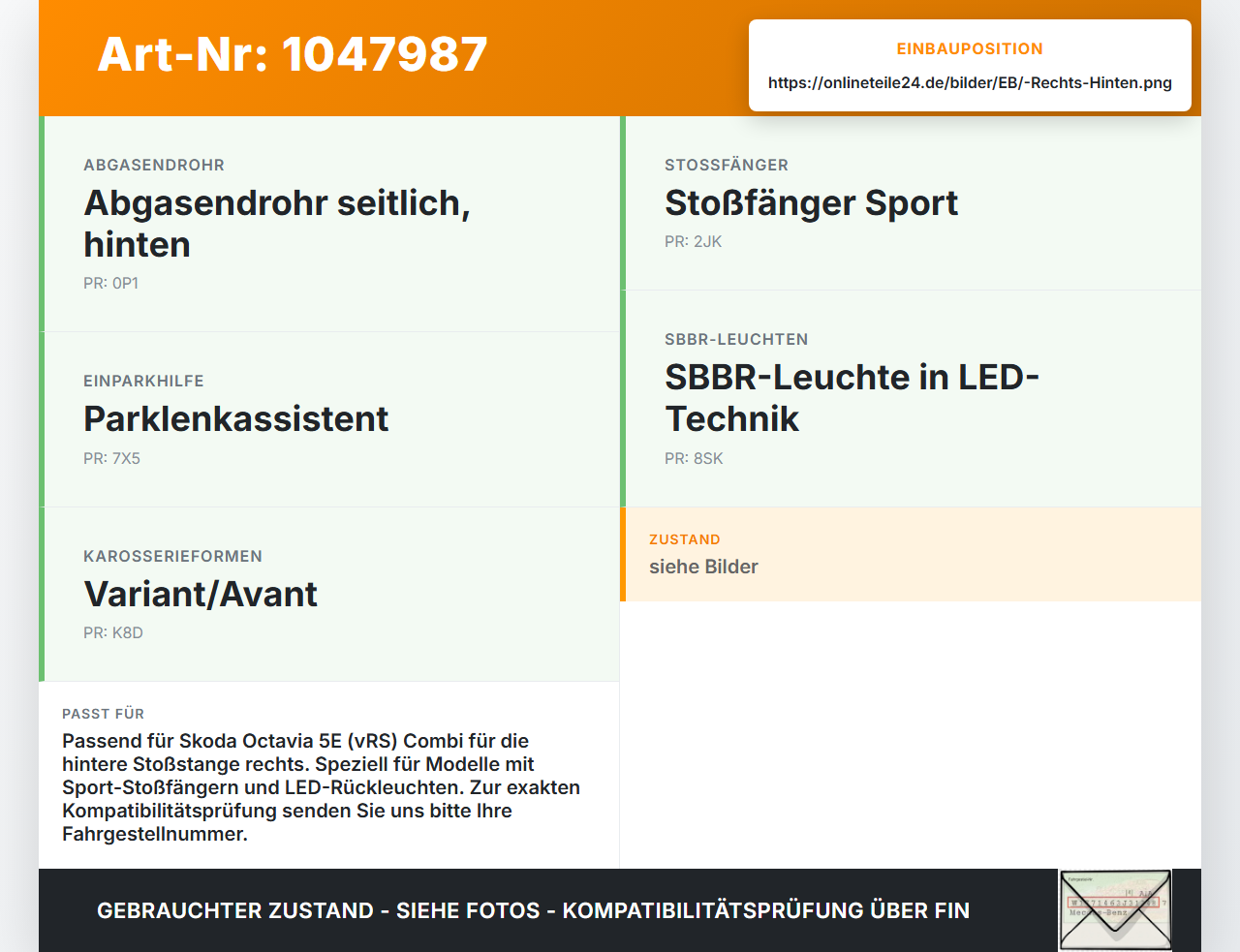
Task: Click the SBBR-Leuchte in LED-Technik card
Action: pyautogui.click(x=911, y=398)
